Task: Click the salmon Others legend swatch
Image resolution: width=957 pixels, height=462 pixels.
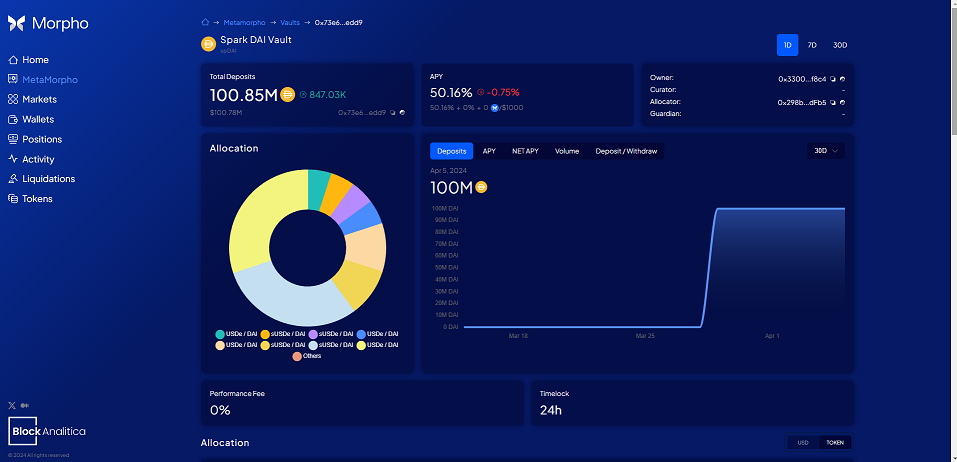Action: point(297,356)
